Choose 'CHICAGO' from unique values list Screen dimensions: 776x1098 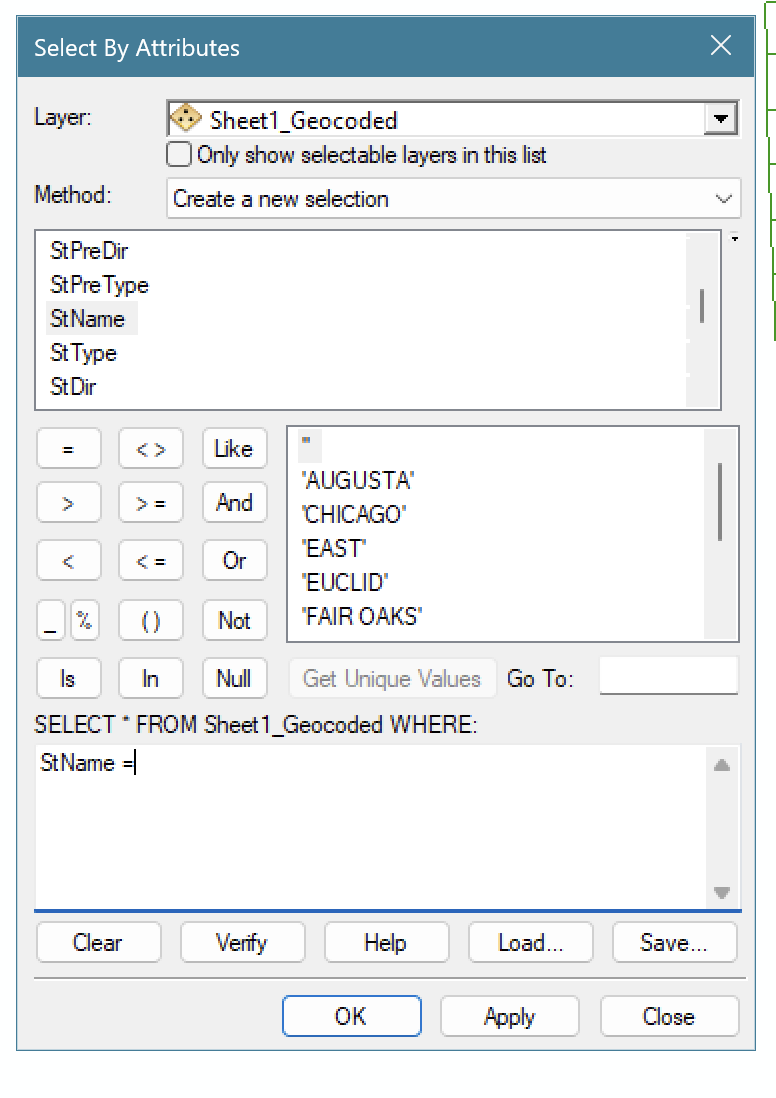[354, 515]
